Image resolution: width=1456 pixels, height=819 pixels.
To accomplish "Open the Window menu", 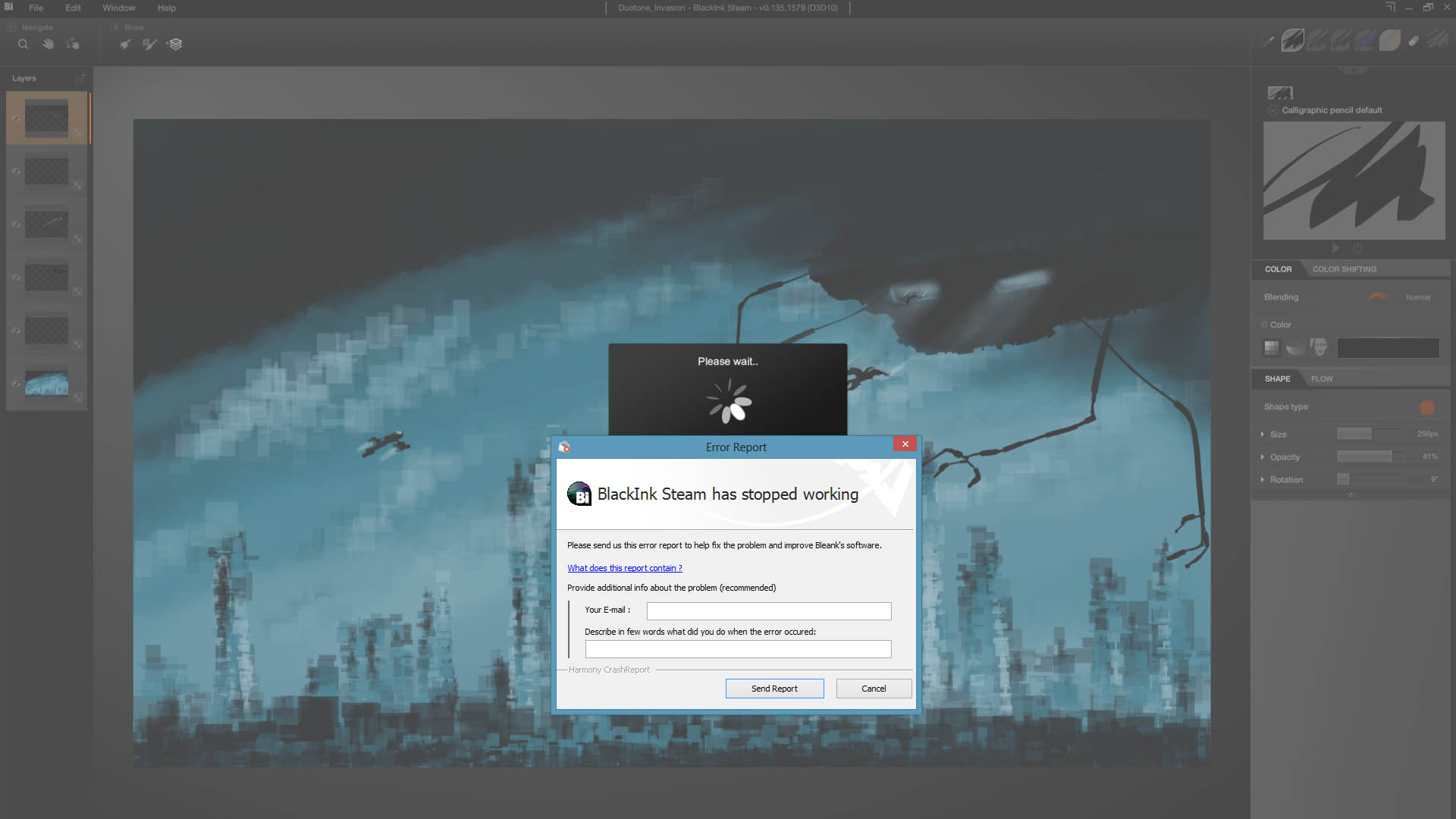I will coord(118,8).
